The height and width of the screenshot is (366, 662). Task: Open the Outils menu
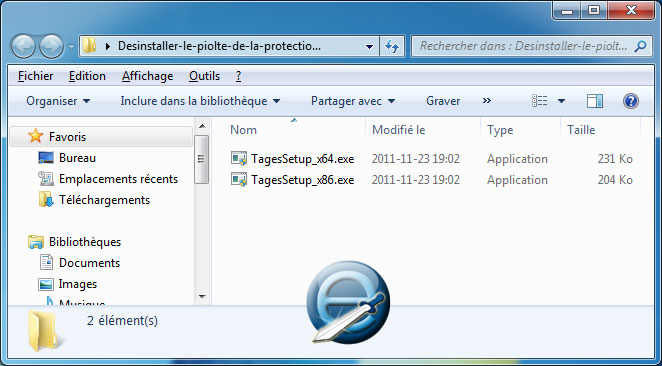point(204,76)
